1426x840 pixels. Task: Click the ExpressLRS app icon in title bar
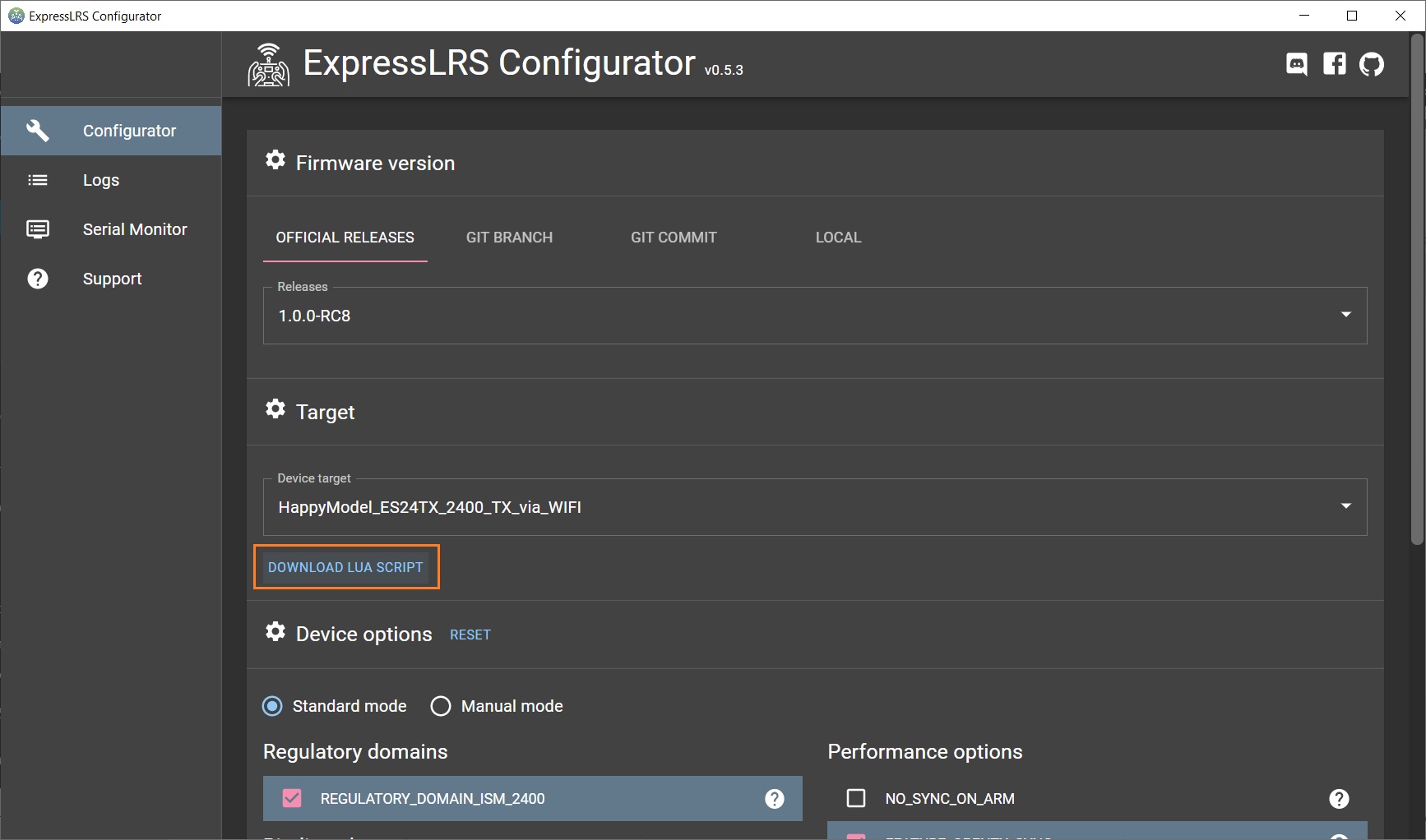16,16
